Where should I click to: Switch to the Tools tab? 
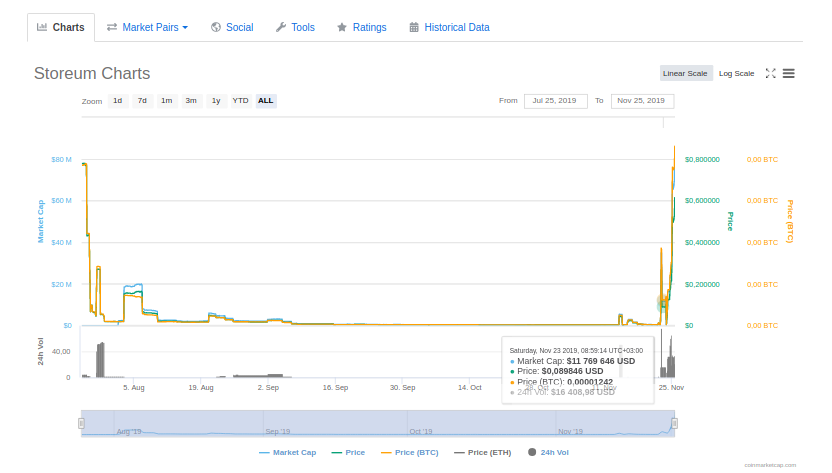tap(295, 28)
